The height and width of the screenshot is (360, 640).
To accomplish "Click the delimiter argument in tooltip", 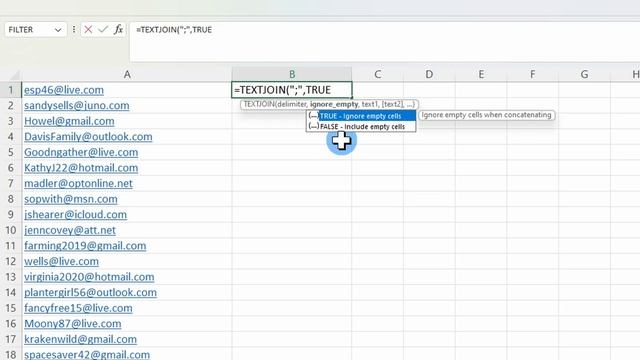I will tap(291, 104).
